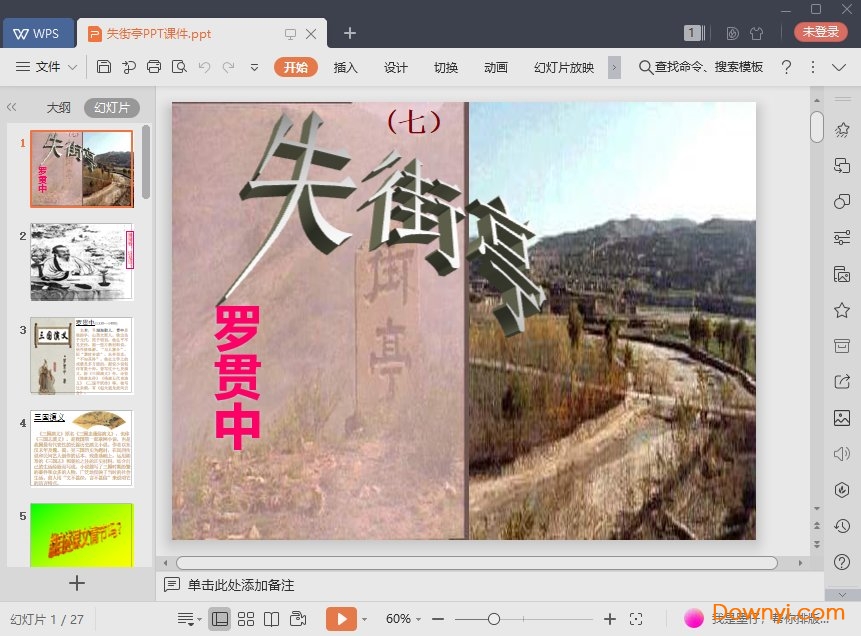
Task: Switch to the 插入 ribbon tab
Action: pos(345,67)
